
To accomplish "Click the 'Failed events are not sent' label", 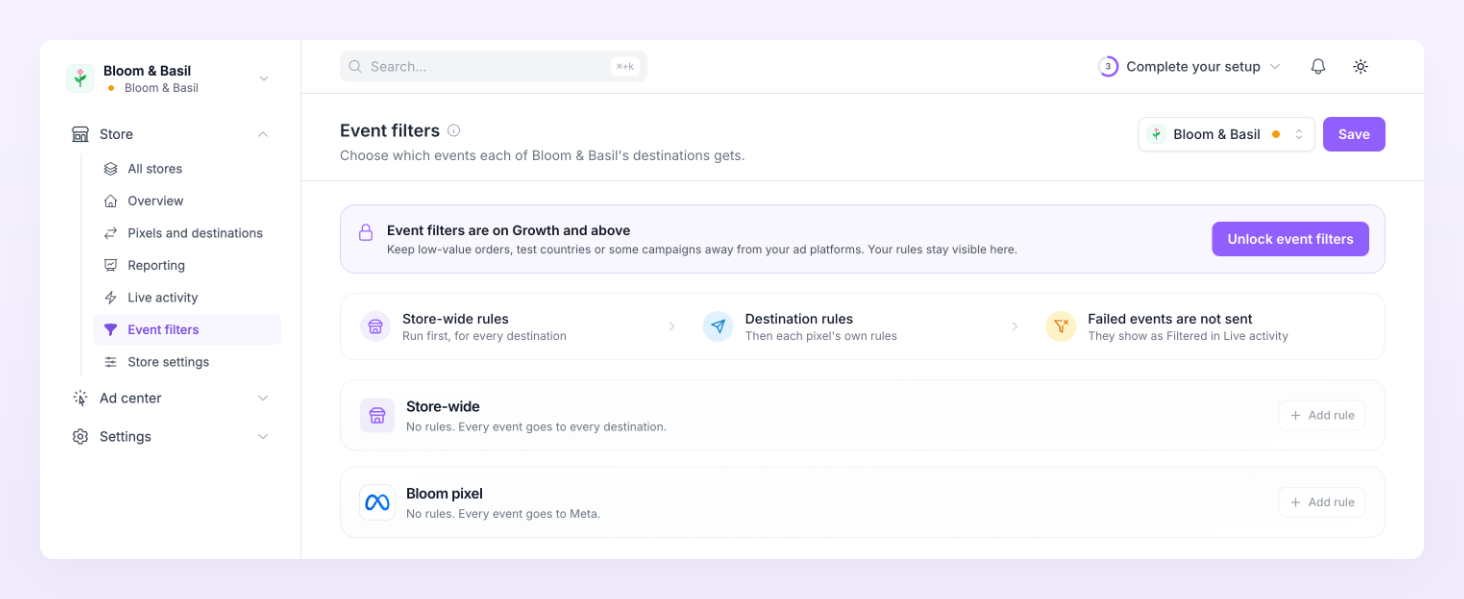I will tap(1170, 319).
